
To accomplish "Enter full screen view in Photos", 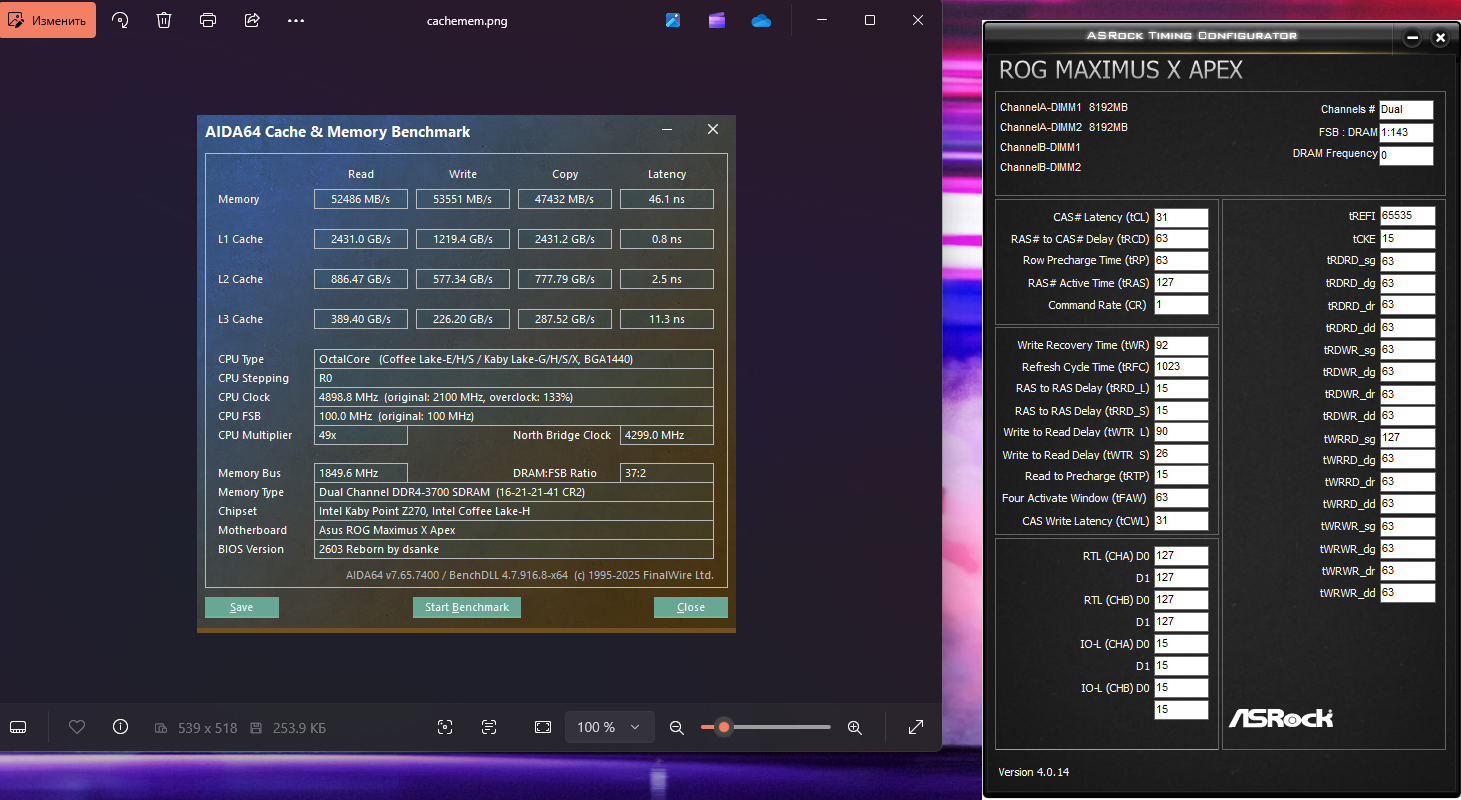I will [916, 727].
